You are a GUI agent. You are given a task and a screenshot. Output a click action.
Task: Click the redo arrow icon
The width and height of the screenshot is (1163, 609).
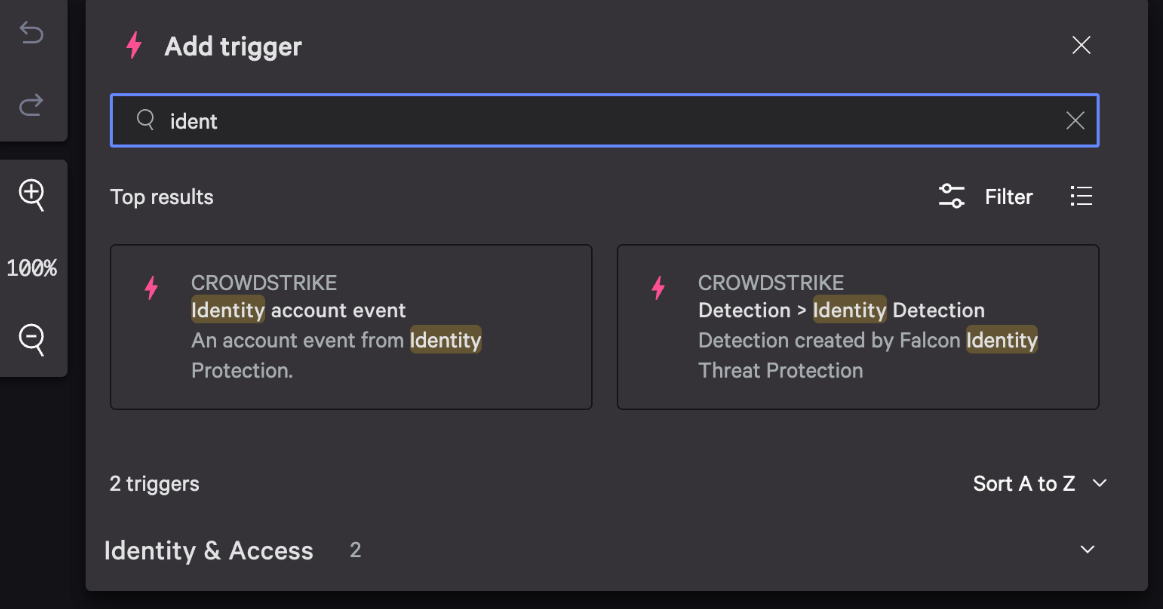(32, 104)
